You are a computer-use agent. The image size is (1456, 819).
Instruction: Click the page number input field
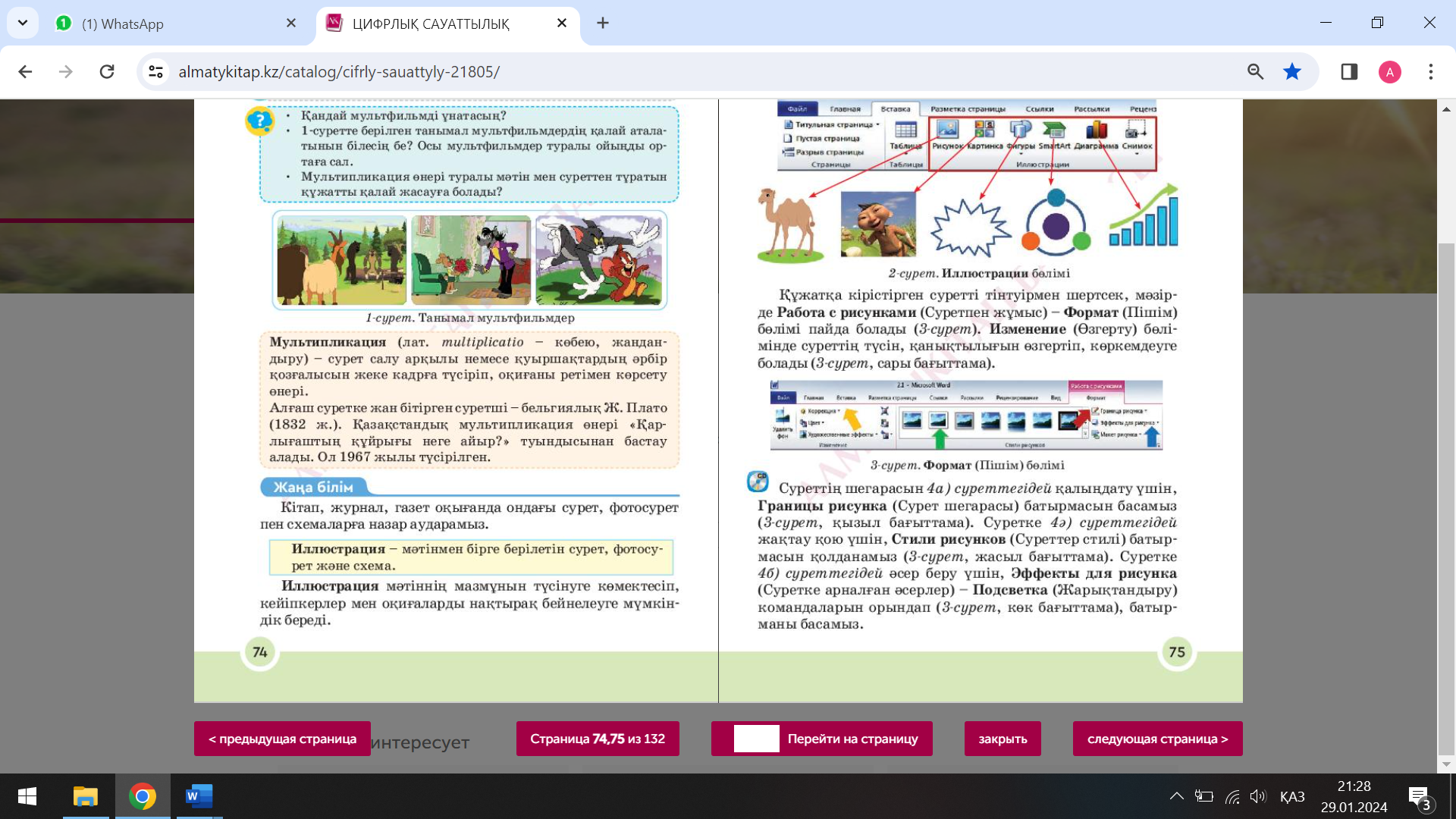point(756,739)
